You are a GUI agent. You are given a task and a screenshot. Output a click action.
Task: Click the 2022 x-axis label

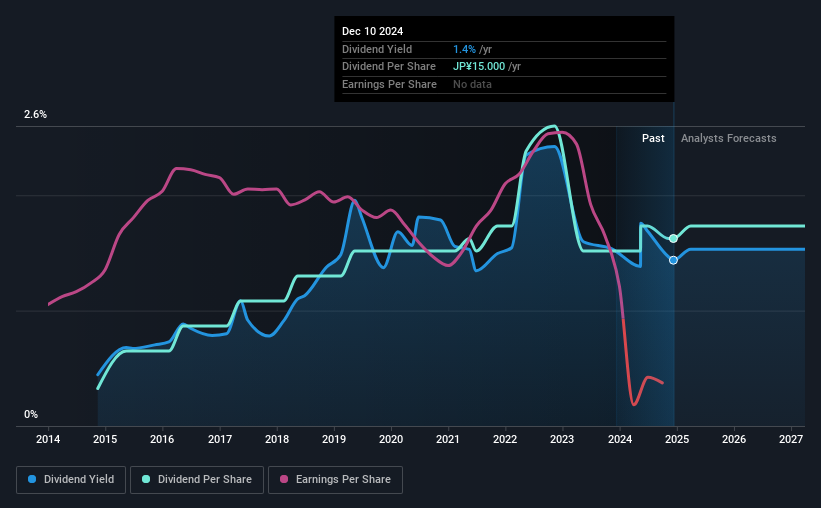pyautogui.click(x=505, y=439)
